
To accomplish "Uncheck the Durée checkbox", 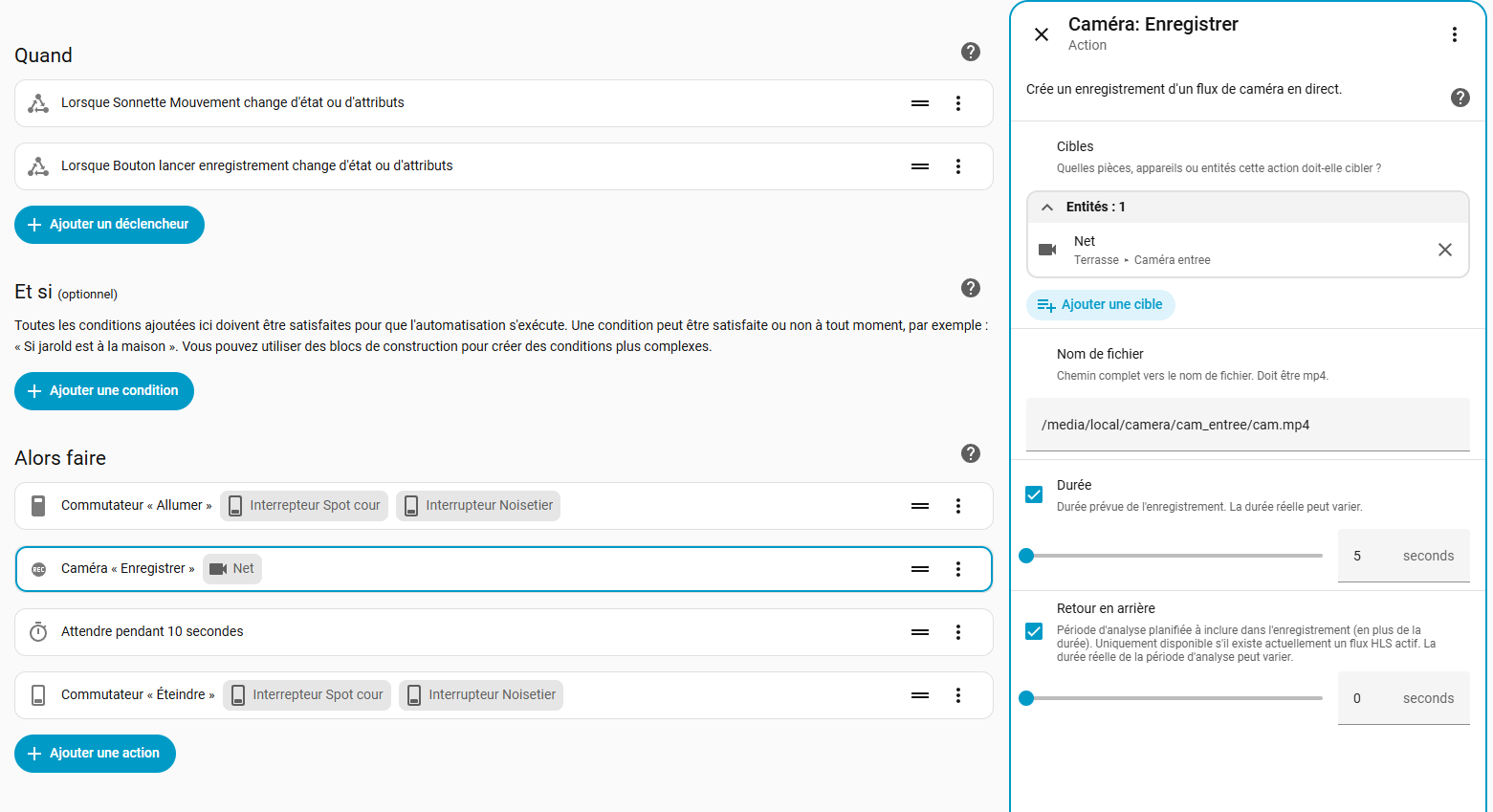I will [x=1034, y=494].
